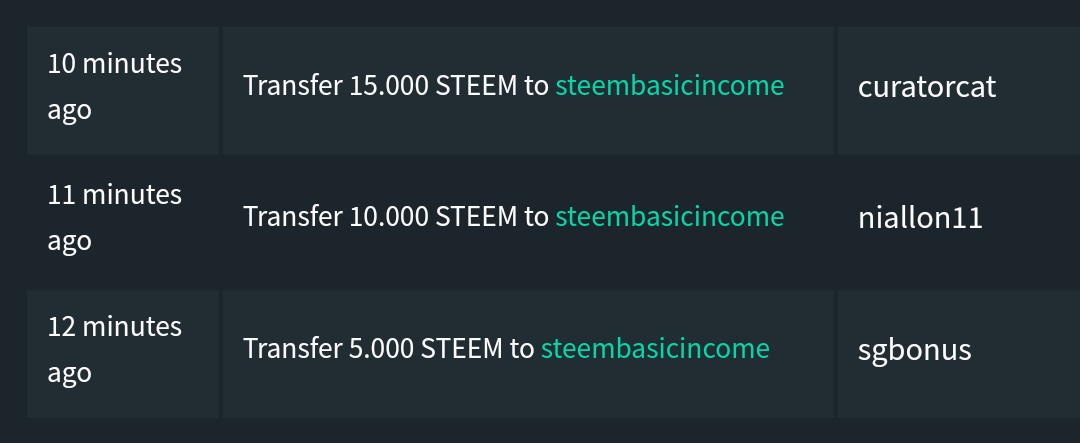
Task: Click the "11 minutes" timestamp text
Action: click(114, 195)
